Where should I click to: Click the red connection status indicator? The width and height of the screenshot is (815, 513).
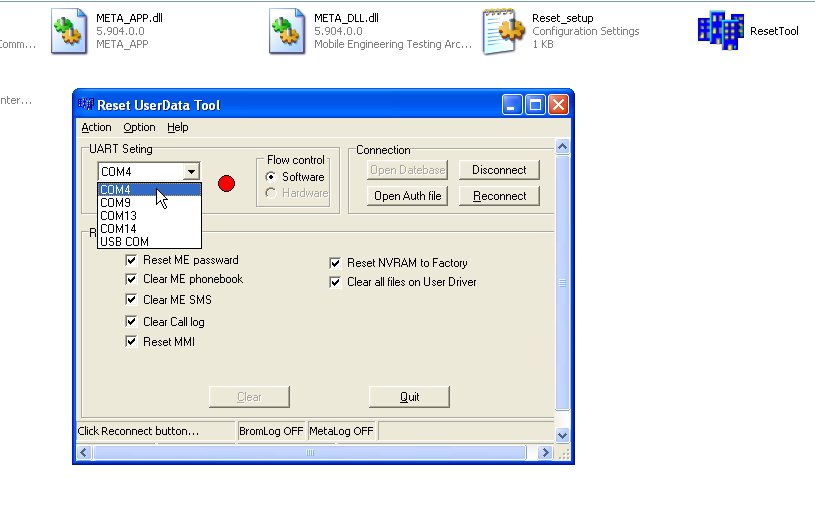point(226,183)
